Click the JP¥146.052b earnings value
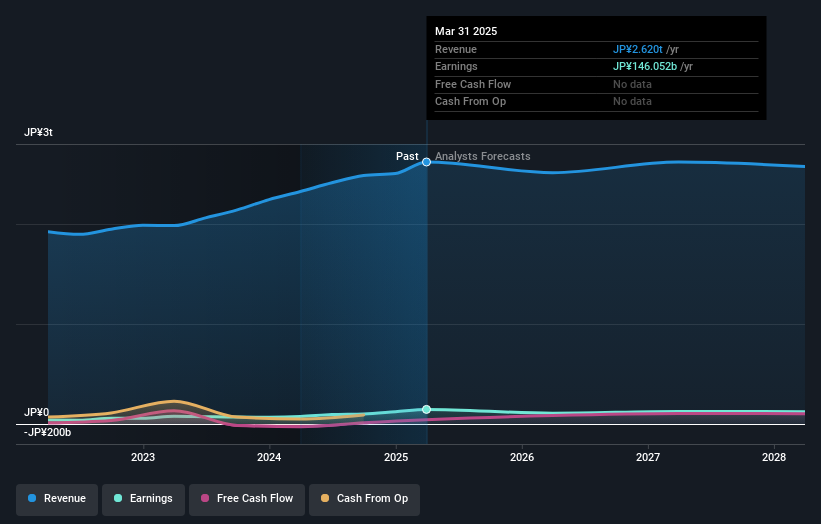The image size is (821, 524). 645,66
